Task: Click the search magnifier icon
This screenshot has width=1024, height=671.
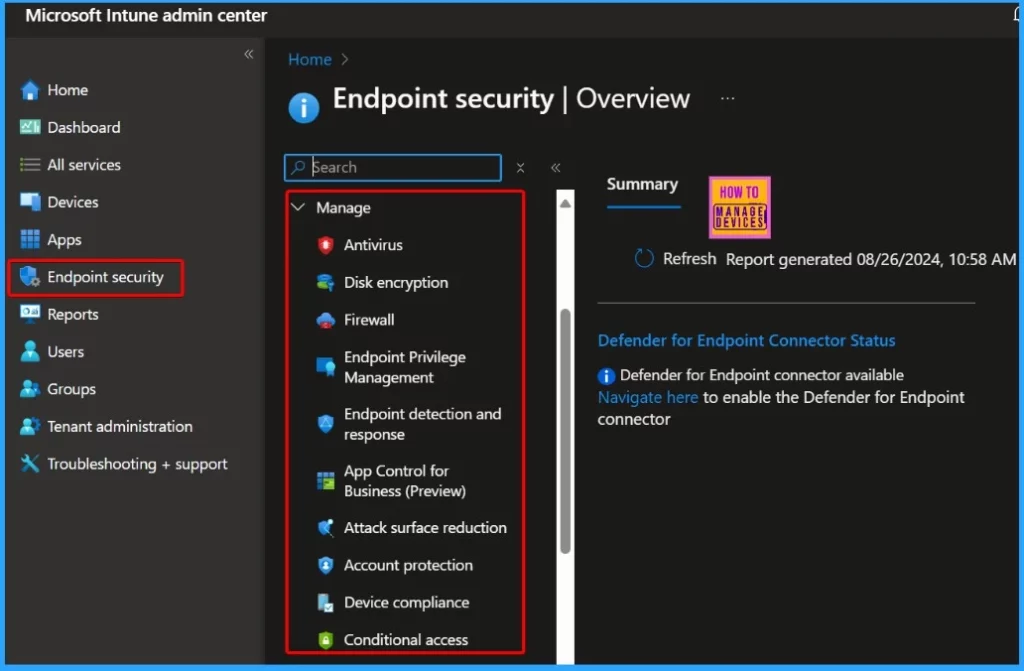Action: [298, 167]
